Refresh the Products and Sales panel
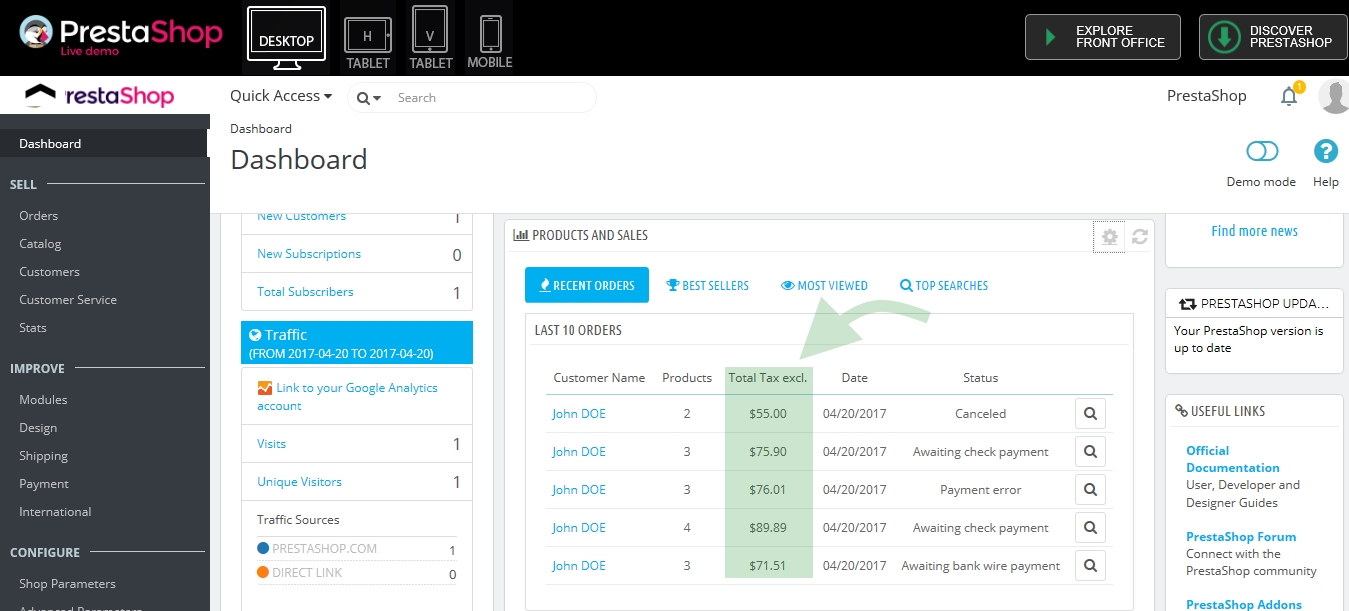 click(1139, 237)
